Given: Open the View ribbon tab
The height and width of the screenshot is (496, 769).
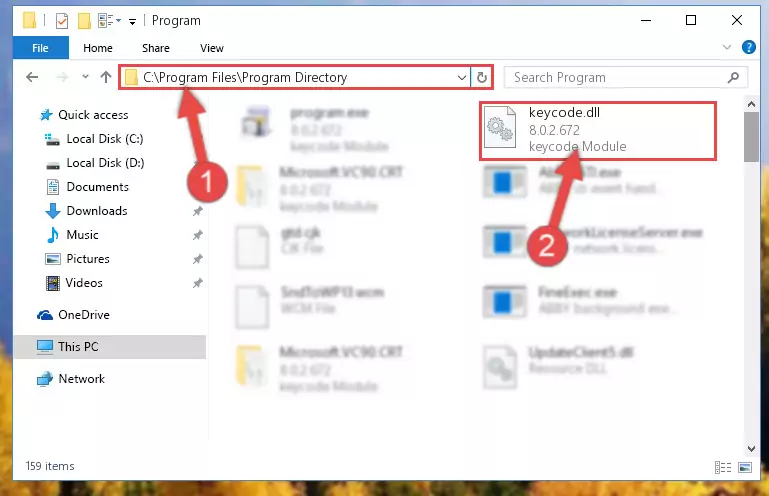Looking at the screenshot, I should [x=211, y=48].
